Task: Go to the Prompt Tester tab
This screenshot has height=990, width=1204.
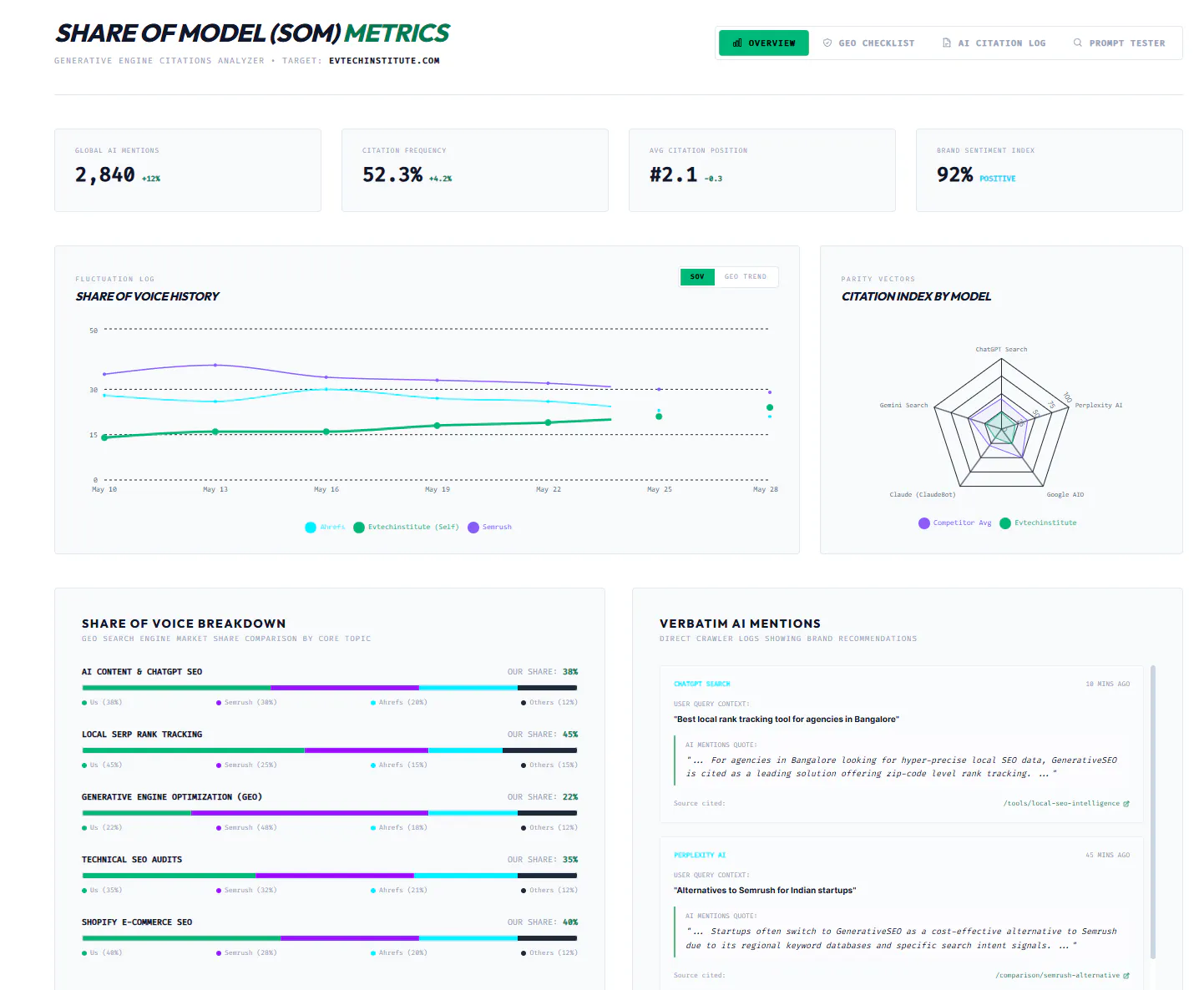Action: coord(1119,43)
